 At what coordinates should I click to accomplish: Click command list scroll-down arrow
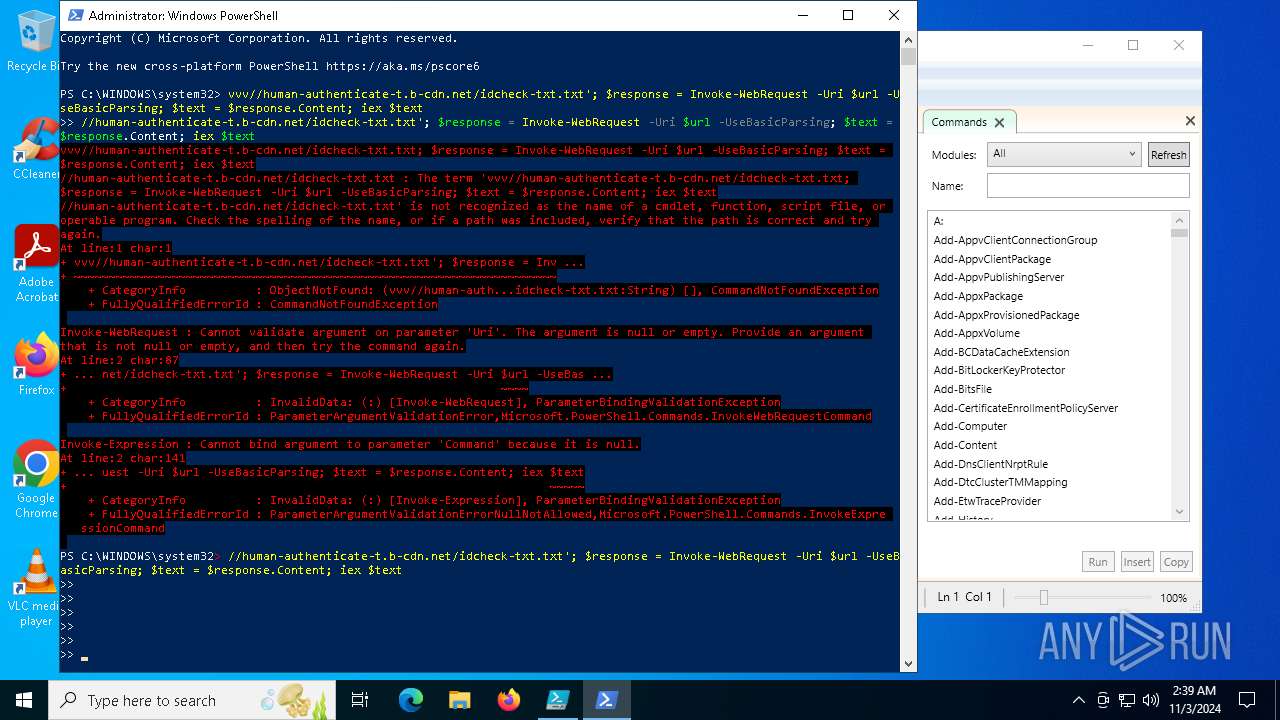point(1180,511)
